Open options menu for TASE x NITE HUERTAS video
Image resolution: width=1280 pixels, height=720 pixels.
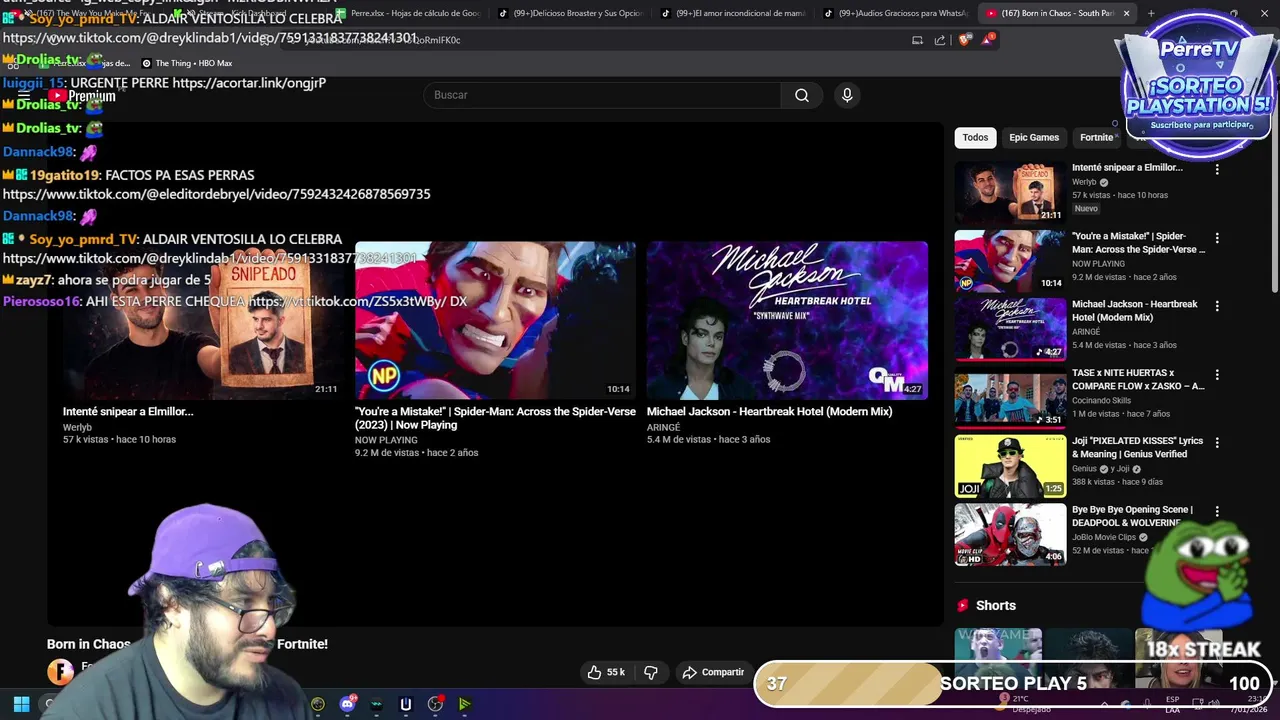pyautogui.click(x=1217, y=374)
